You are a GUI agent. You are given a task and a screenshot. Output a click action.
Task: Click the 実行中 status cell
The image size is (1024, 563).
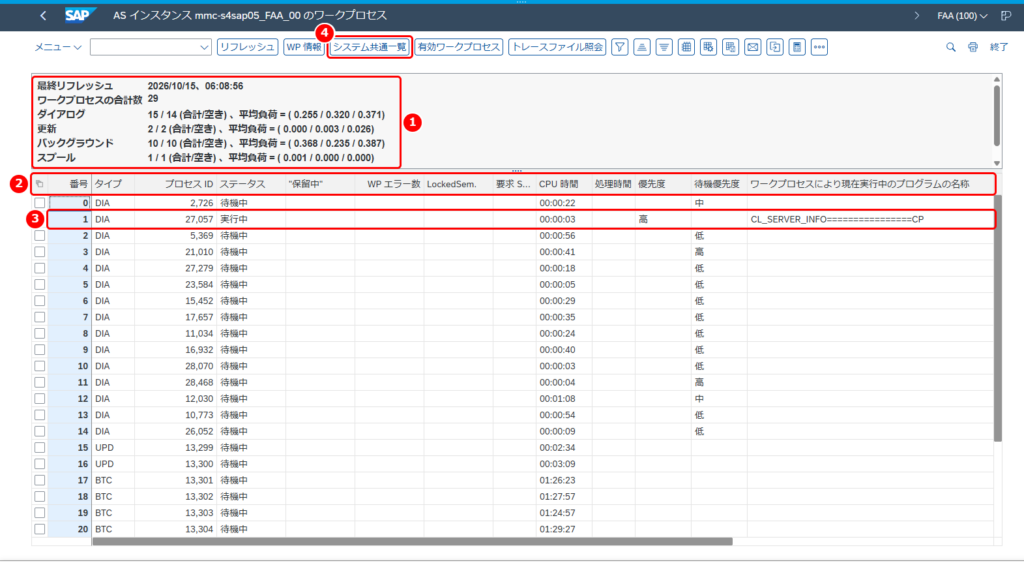tap(251, 219)
